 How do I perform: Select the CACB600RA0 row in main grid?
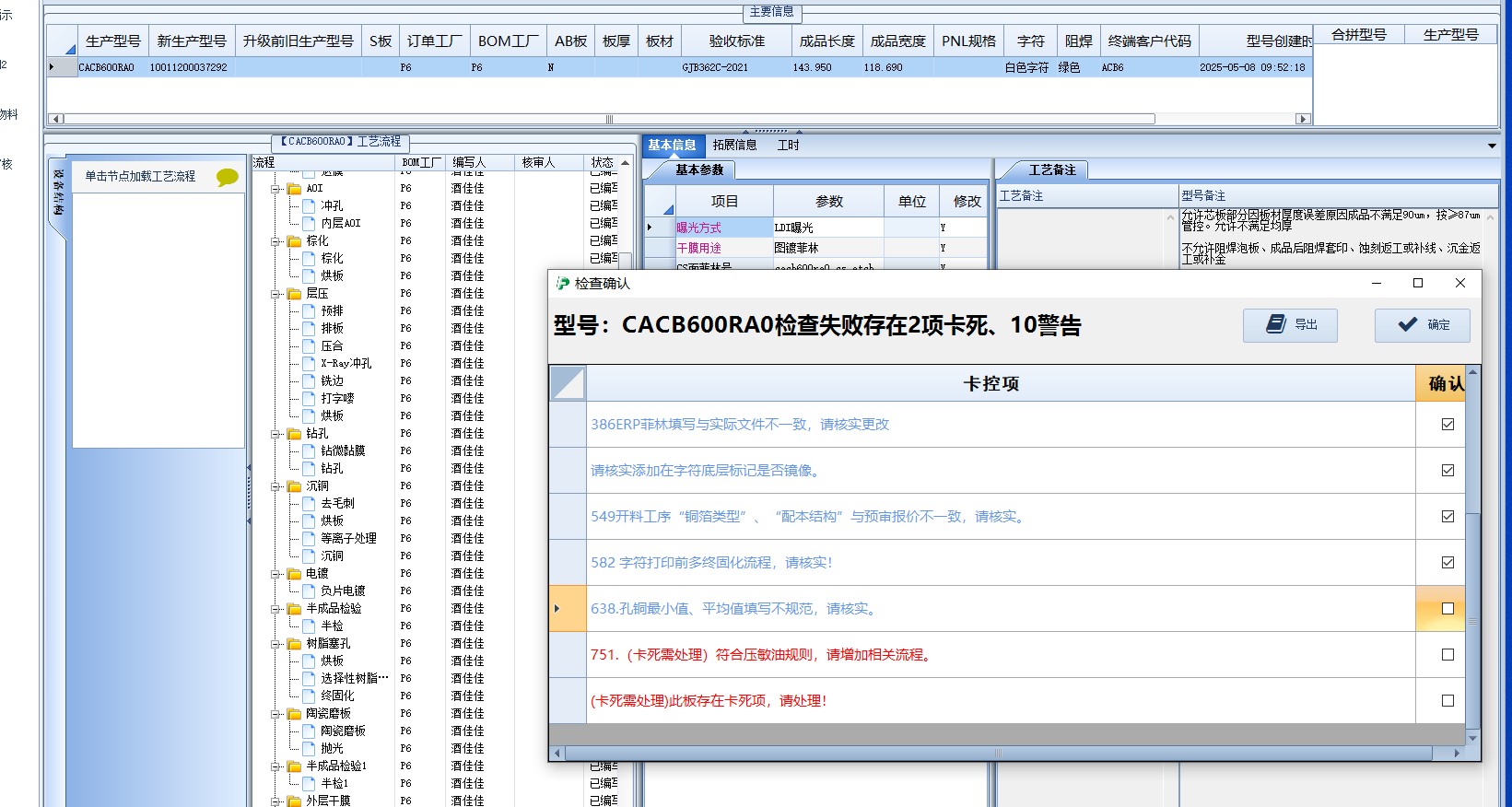pos(680,67)
